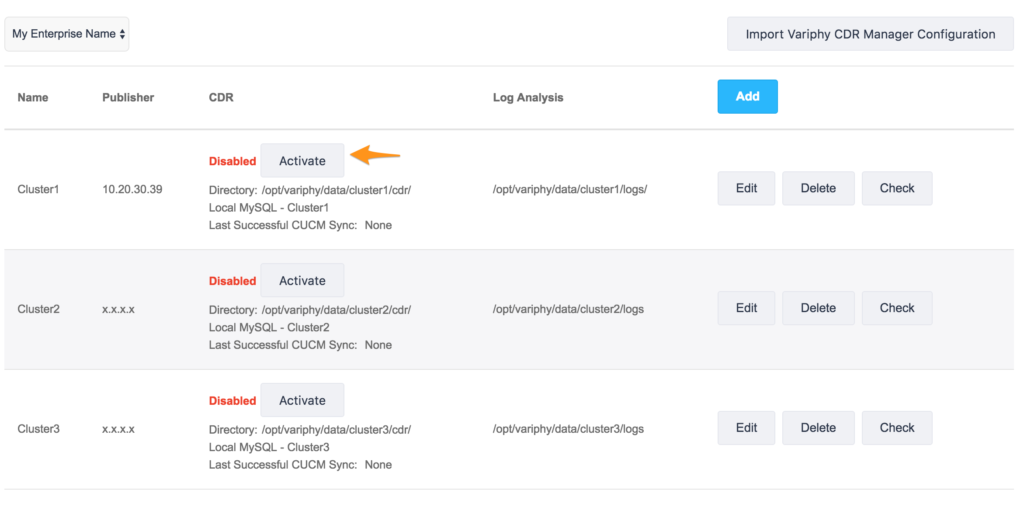Viewport: 1024px width, 518px height.
Task: Delete the Cluster2 entry
Action: pyautogui.click(x=818, y=308)
